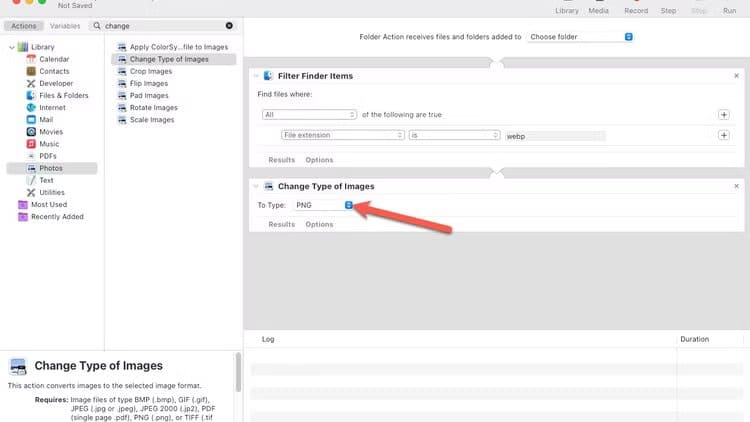Add condition group with top plus button
Image resolution: width=750 pixels, height=422 pixels.
tap(724, 115)
